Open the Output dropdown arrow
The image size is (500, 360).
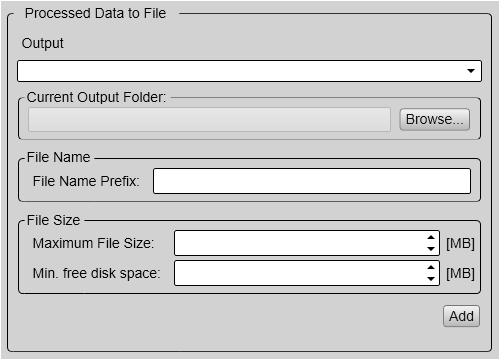click(x=471, y=71)
